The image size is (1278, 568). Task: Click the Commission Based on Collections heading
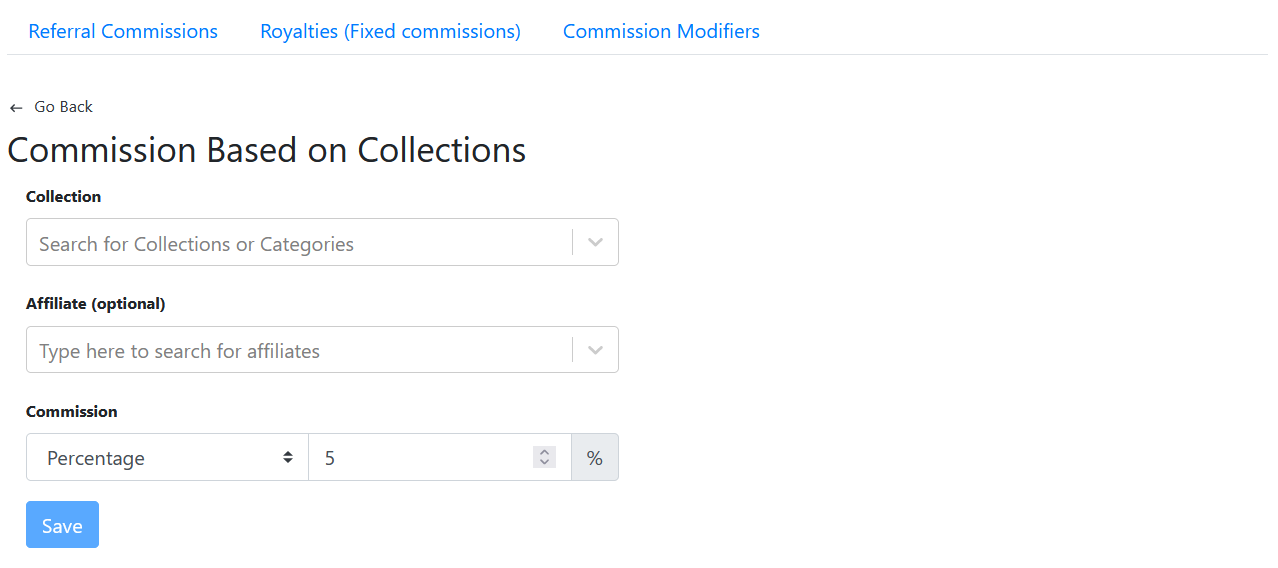click(266, 150)
